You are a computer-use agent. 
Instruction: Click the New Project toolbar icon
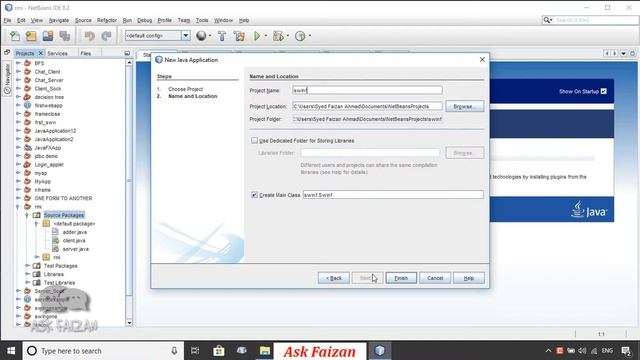pyautogui.click(x=31, y=36)
